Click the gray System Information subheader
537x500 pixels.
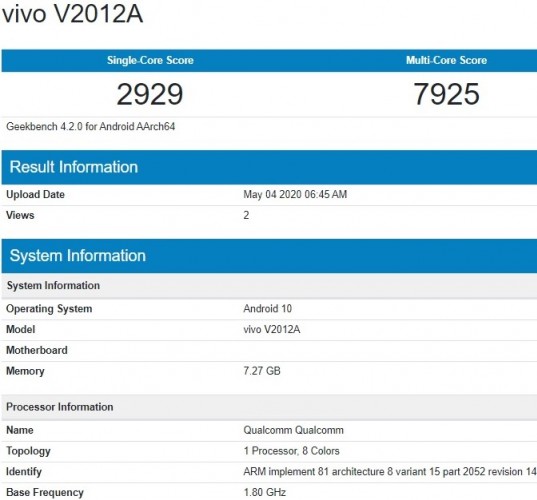269,286
